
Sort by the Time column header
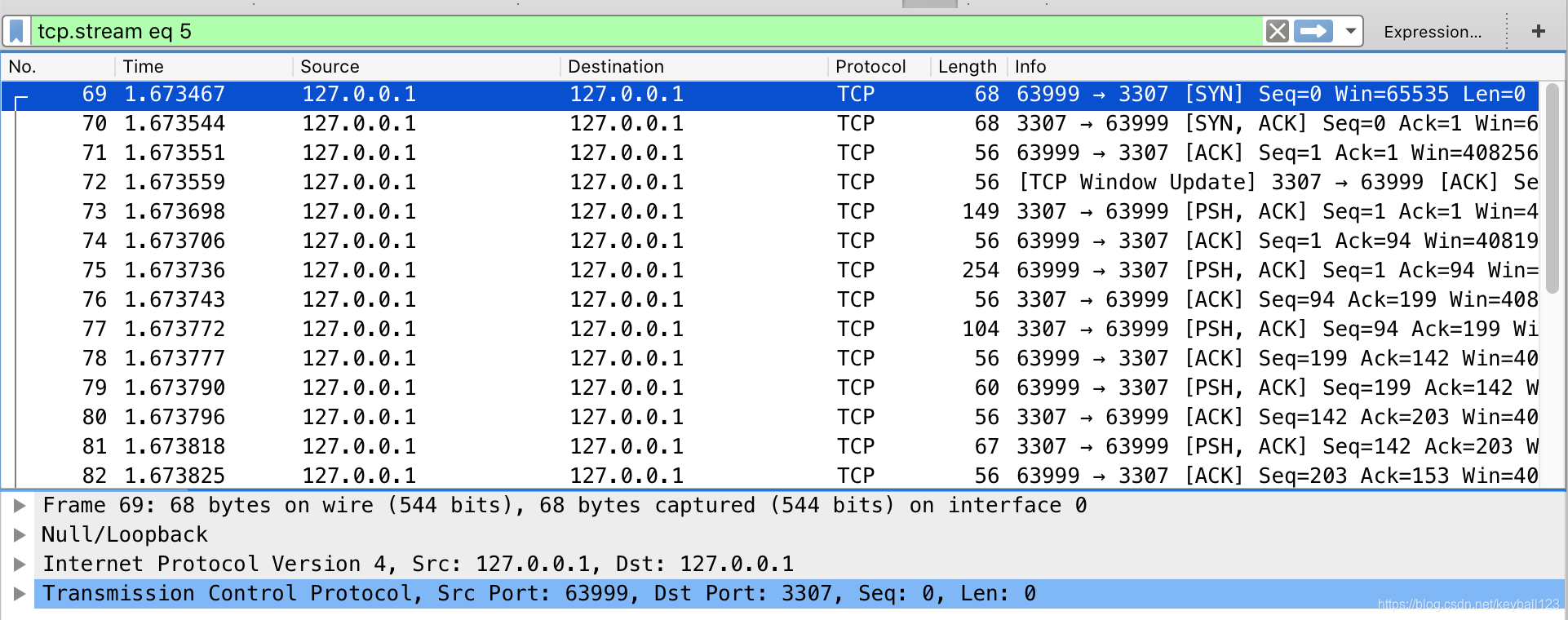(203, 66)
